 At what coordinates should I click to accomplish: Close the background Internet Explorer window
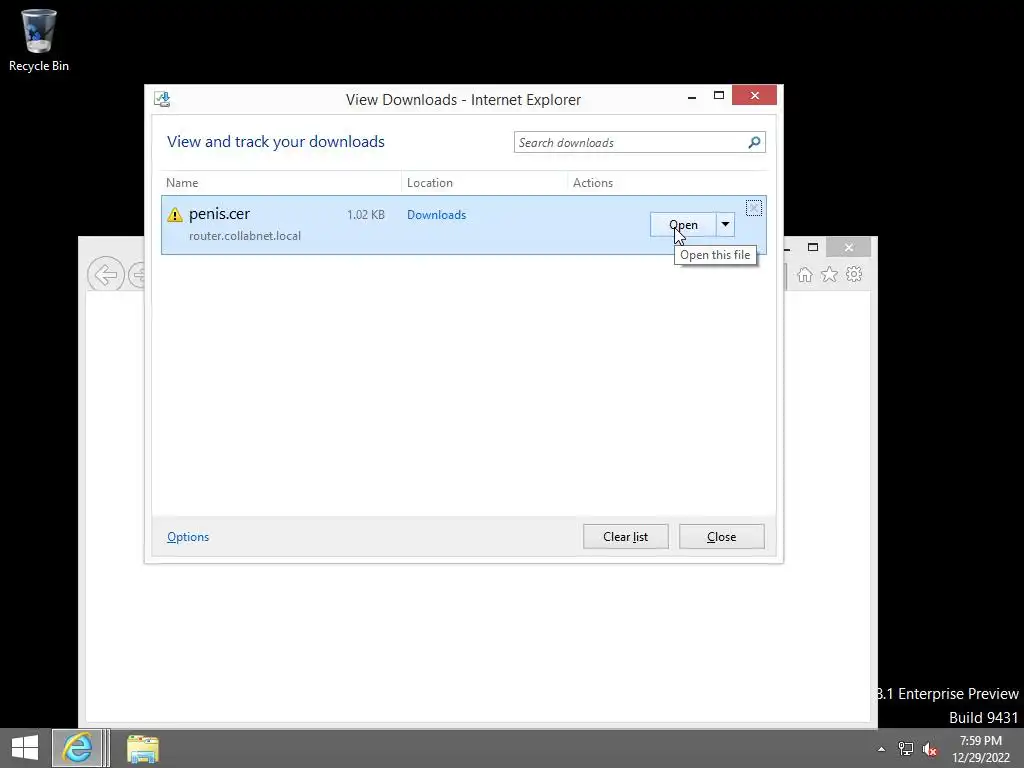[848, 247]
